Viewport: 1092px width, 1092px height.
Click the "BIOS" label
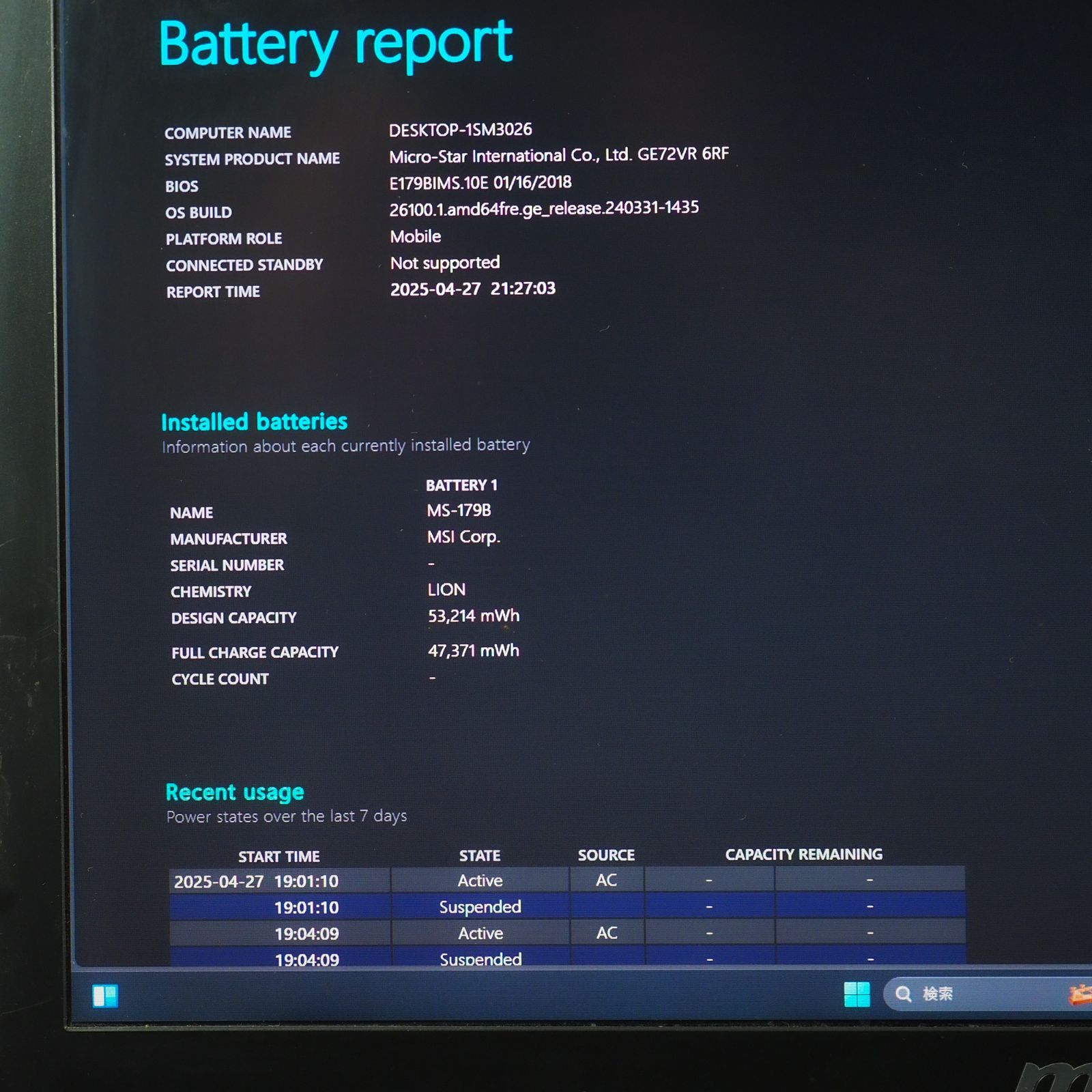182,186
